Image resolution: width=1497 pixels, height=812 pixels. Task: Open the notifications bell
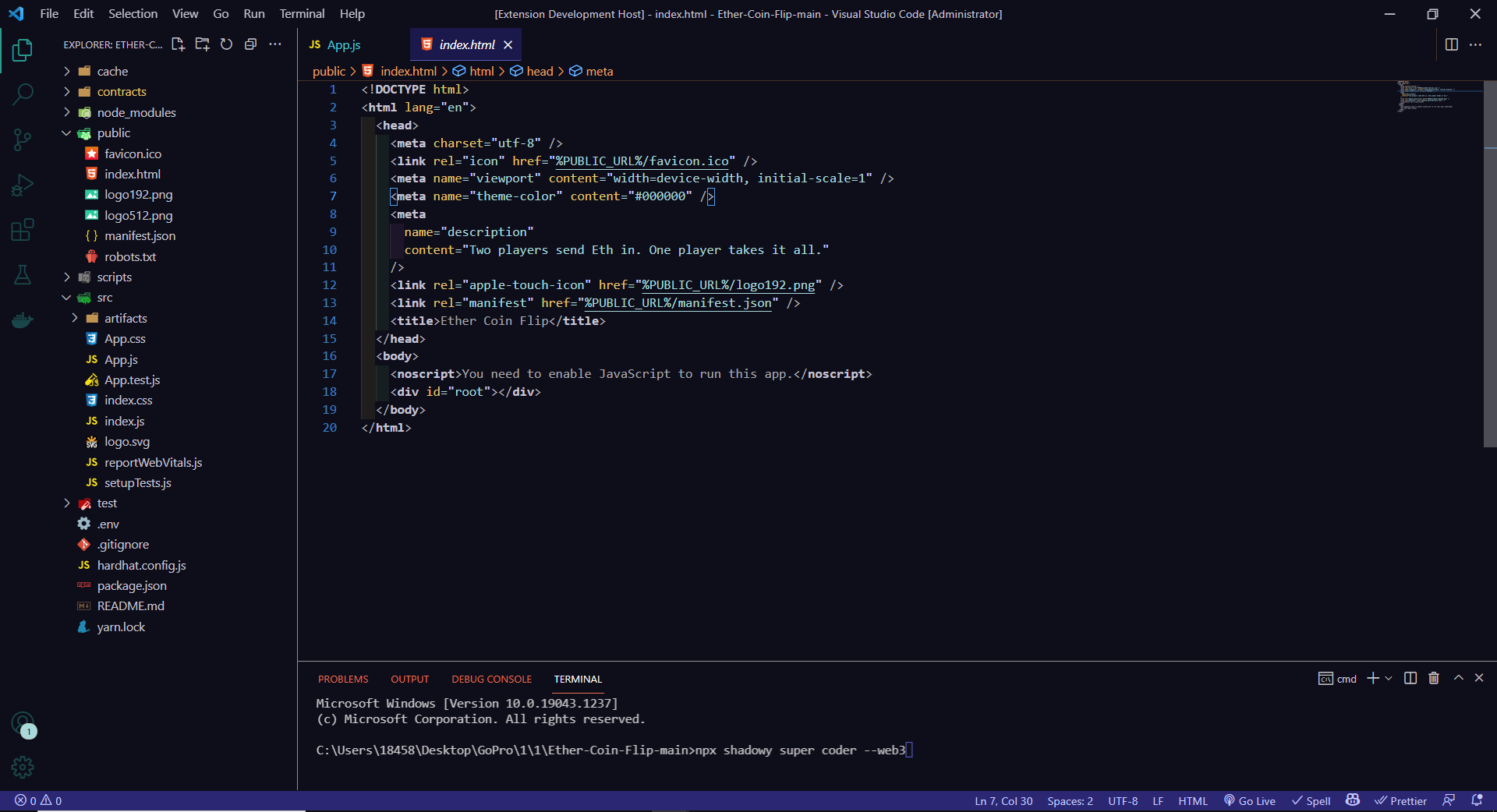(x=1477, y=800)
